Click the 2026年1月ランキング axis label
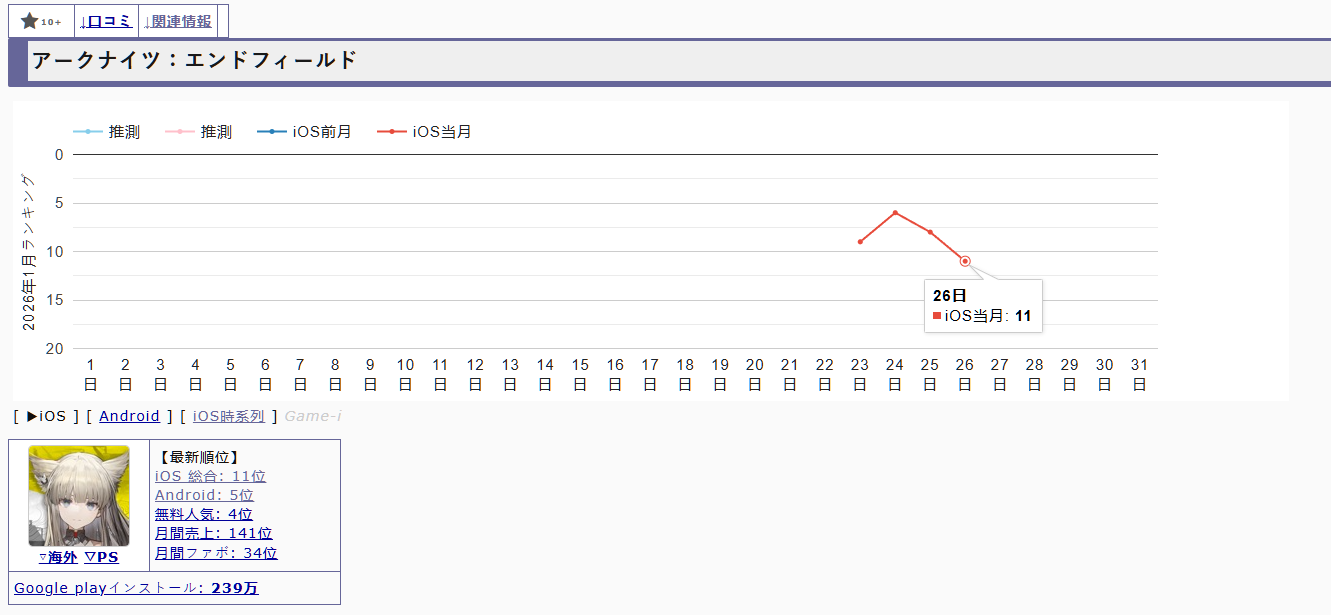 pos(28,252)
